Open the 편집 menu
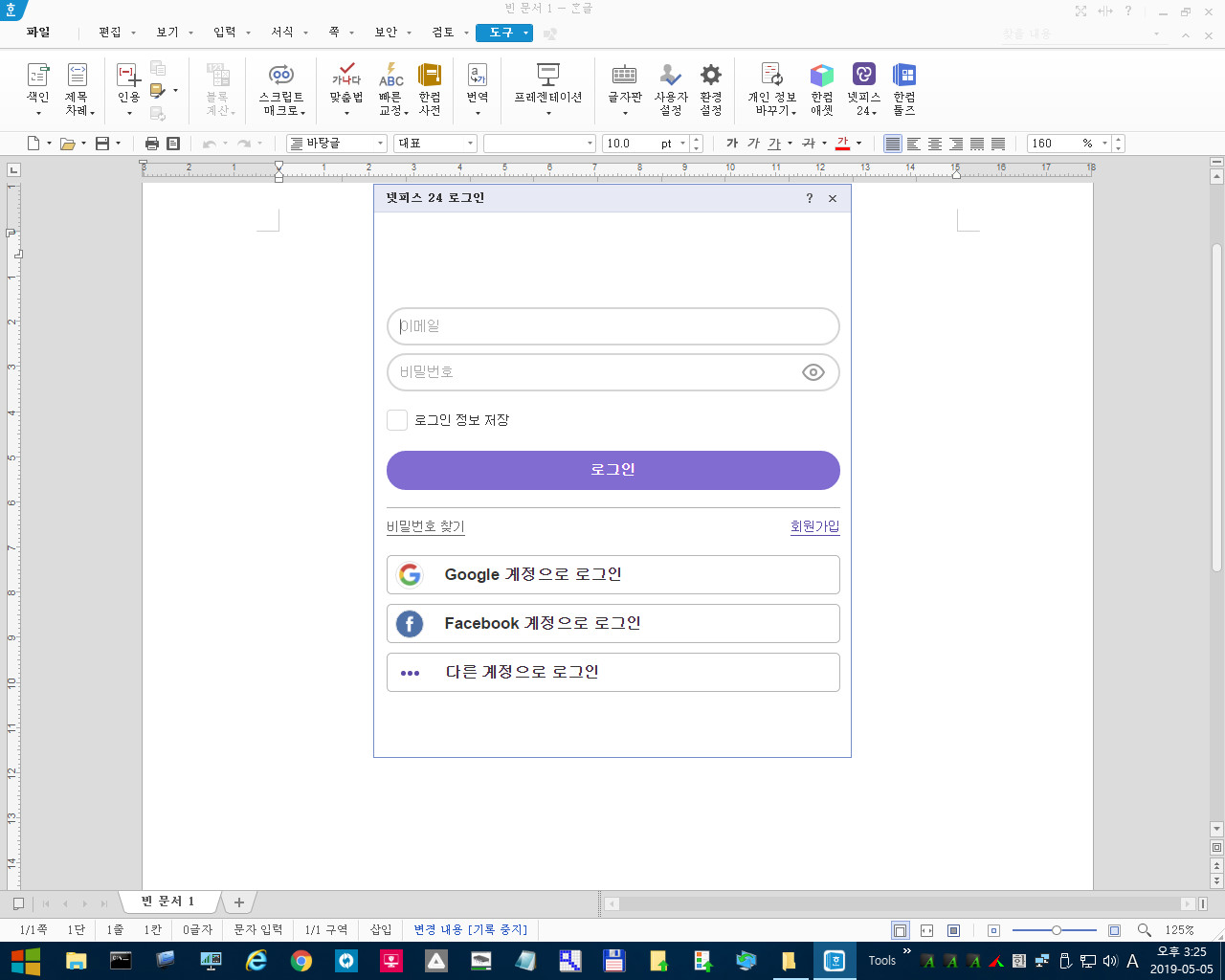1225x980 pixels. pos(110,33)
